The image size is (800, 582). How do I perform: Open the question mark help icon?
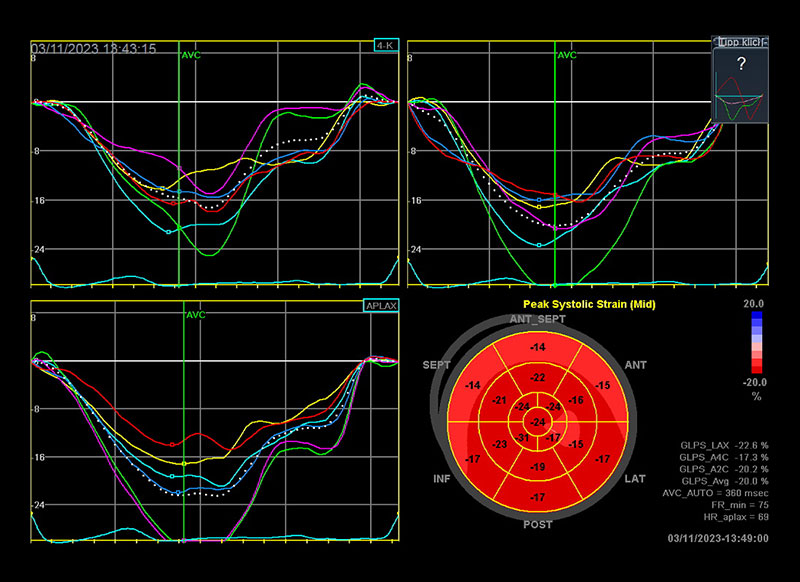(x=741, y=63)
